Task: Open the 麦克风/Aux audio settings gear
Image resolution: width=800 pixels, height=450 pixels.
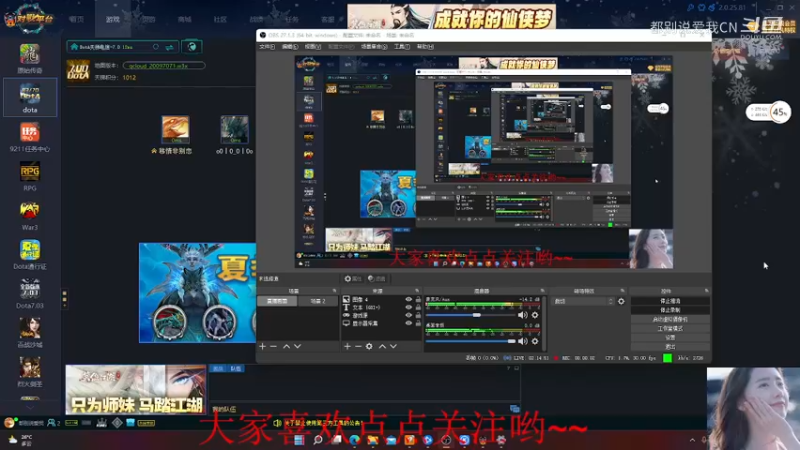Action: pos(535,315)
